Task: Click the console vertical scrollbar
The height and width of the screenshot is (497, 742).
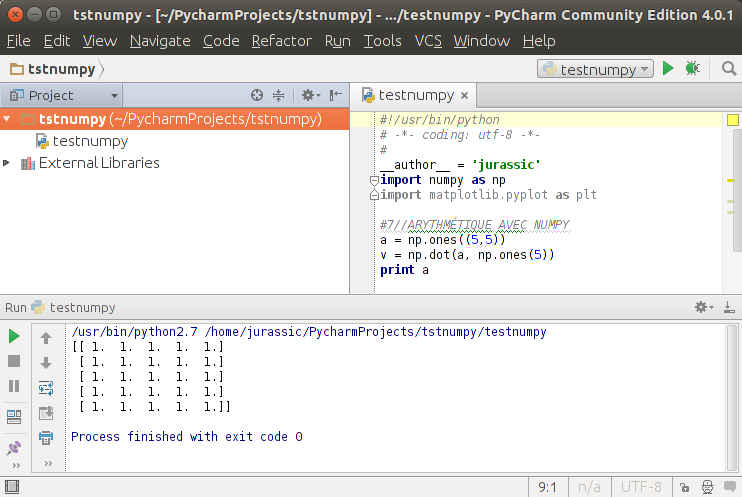Action: [x=733, y=398]
